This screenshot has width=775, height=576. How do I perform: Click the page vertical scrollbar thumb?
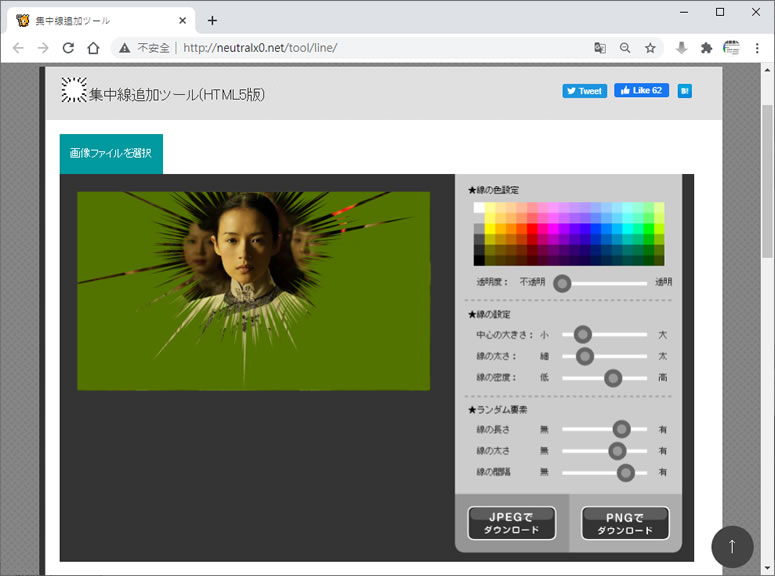tap(767, 180)
